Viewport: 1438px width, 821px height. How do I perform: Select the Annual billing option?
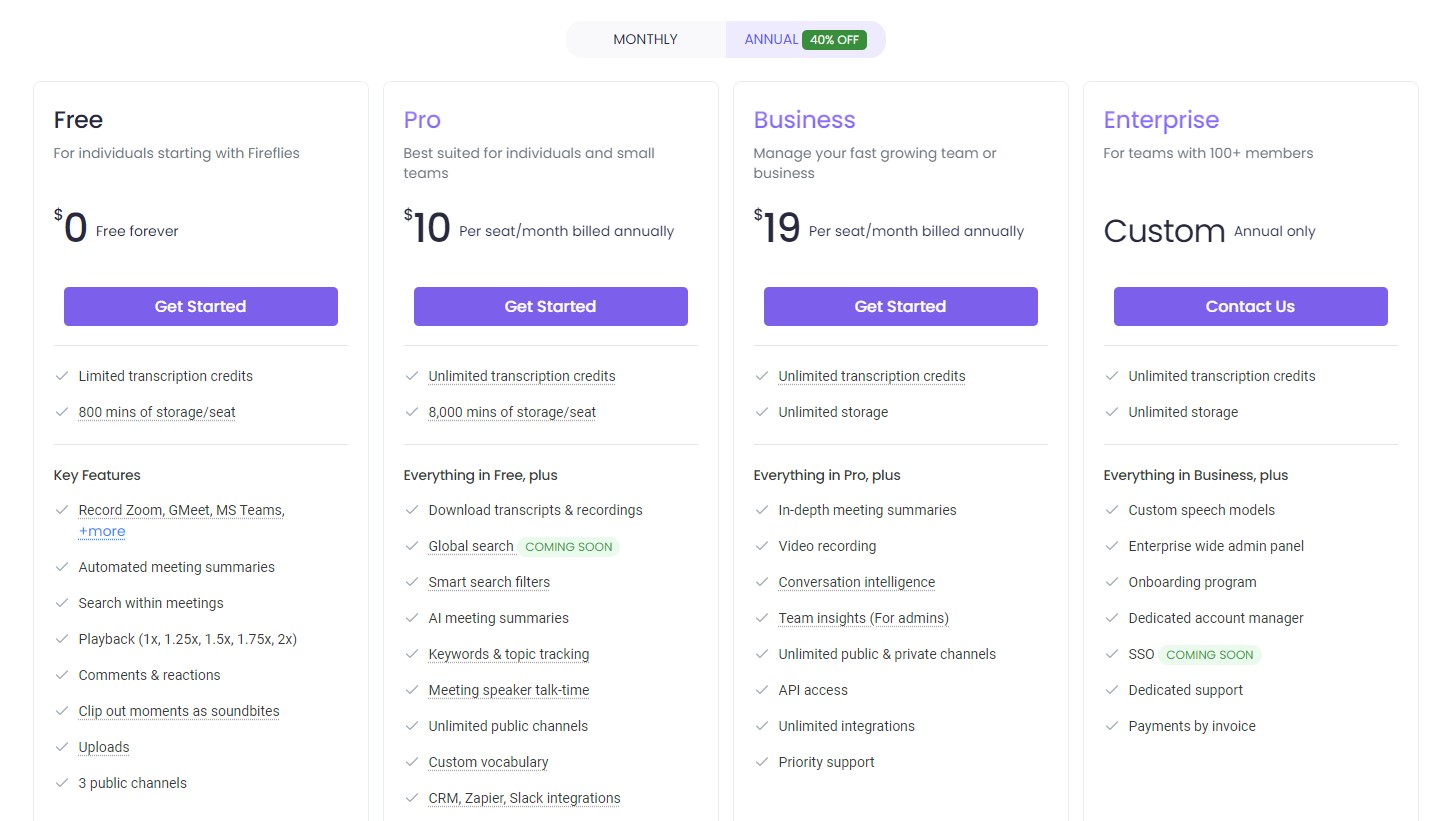click(x=770, y=40)
